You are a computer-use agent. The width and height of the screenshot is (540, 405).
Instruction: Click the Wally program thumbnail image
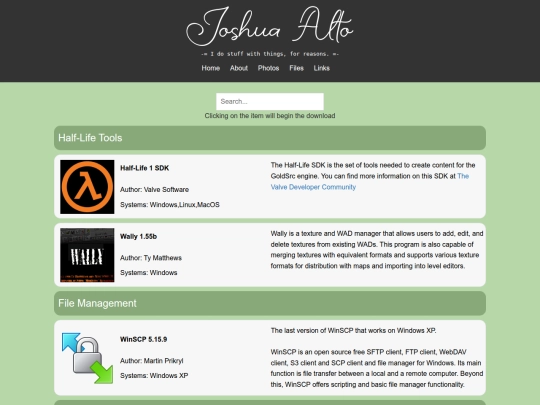(x=87, y=255)
